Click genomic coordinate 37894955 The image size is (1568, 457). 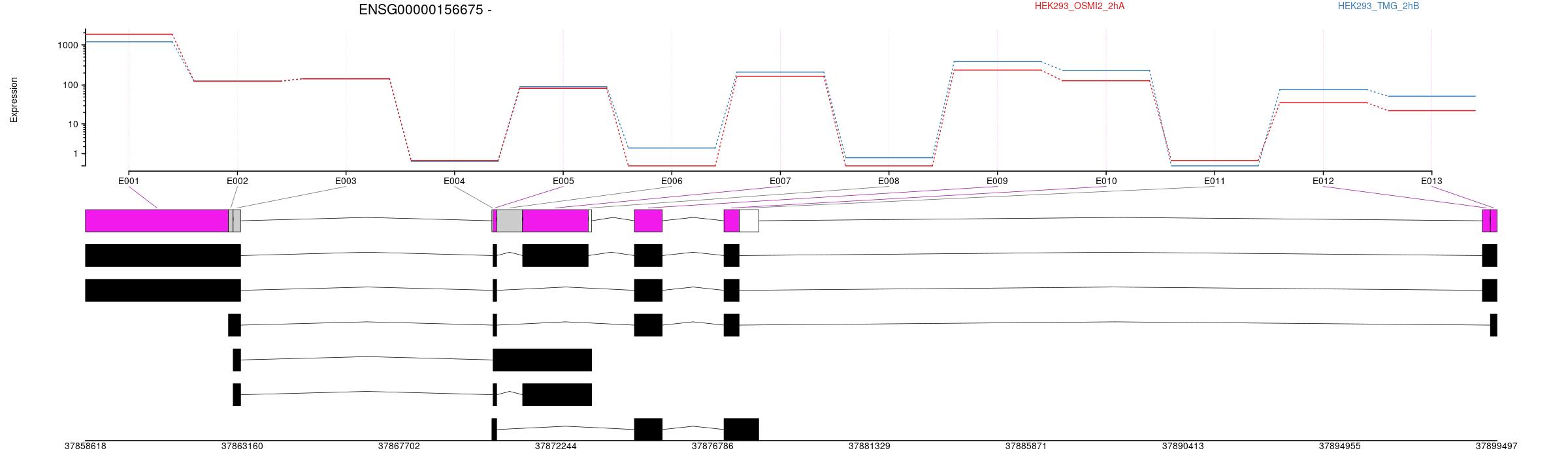pos(1339,447)
